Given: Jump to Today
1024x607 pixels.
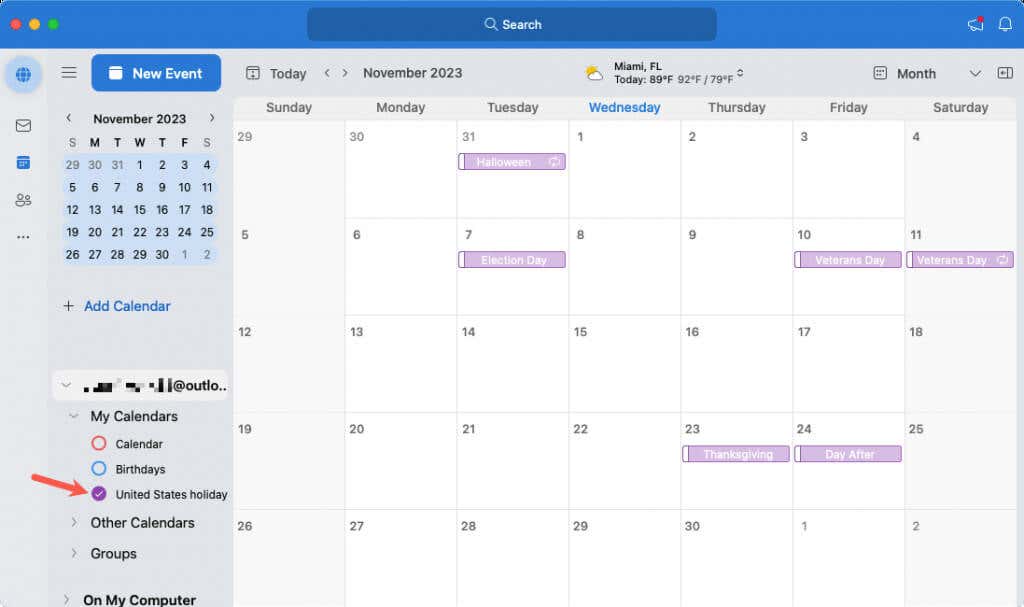Looking at the screenshot, I should (288, 74).
